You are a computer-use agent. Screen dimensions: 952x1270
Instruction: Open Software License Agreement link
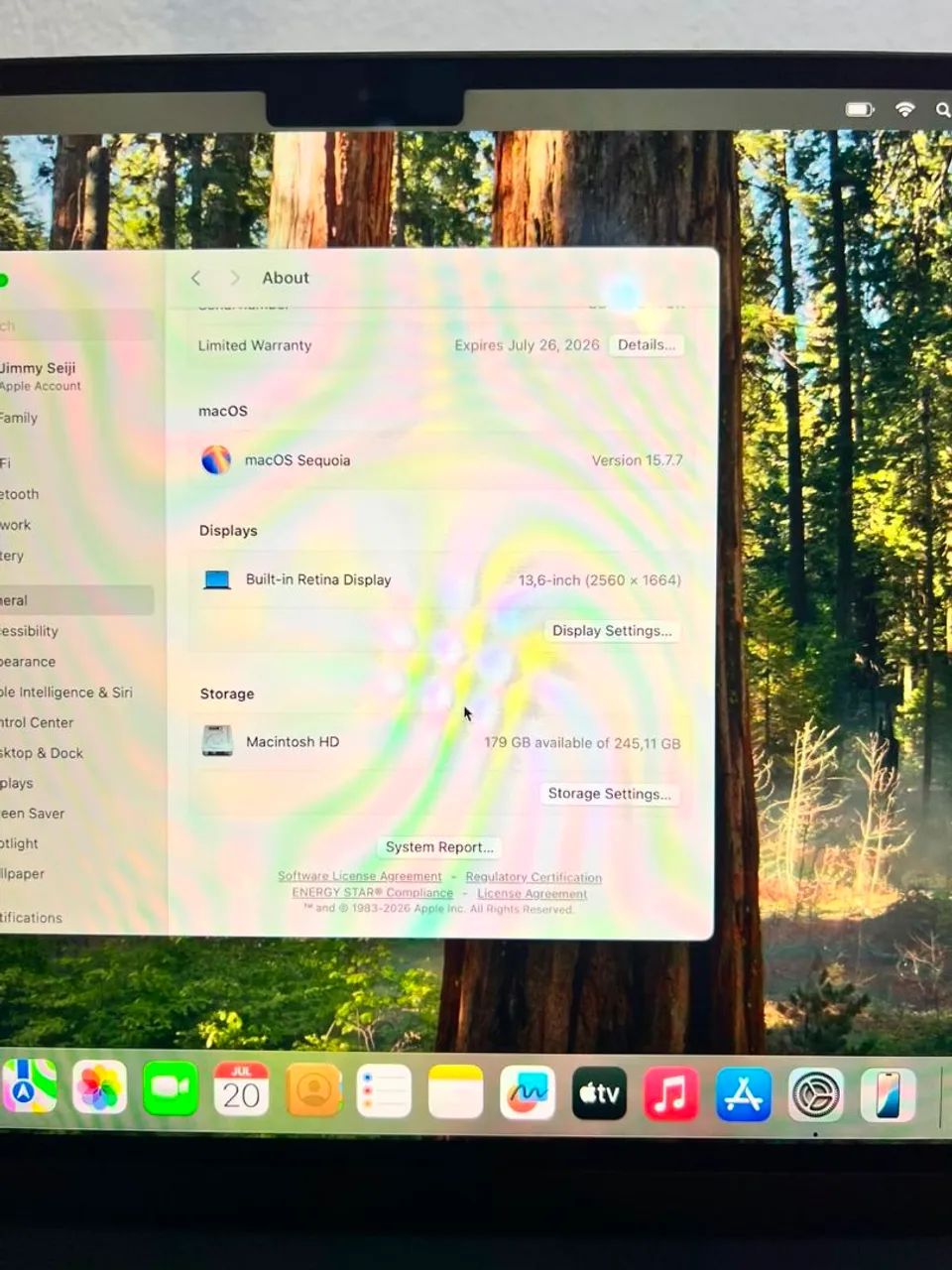pyautogui.click(x=360, y=876)
